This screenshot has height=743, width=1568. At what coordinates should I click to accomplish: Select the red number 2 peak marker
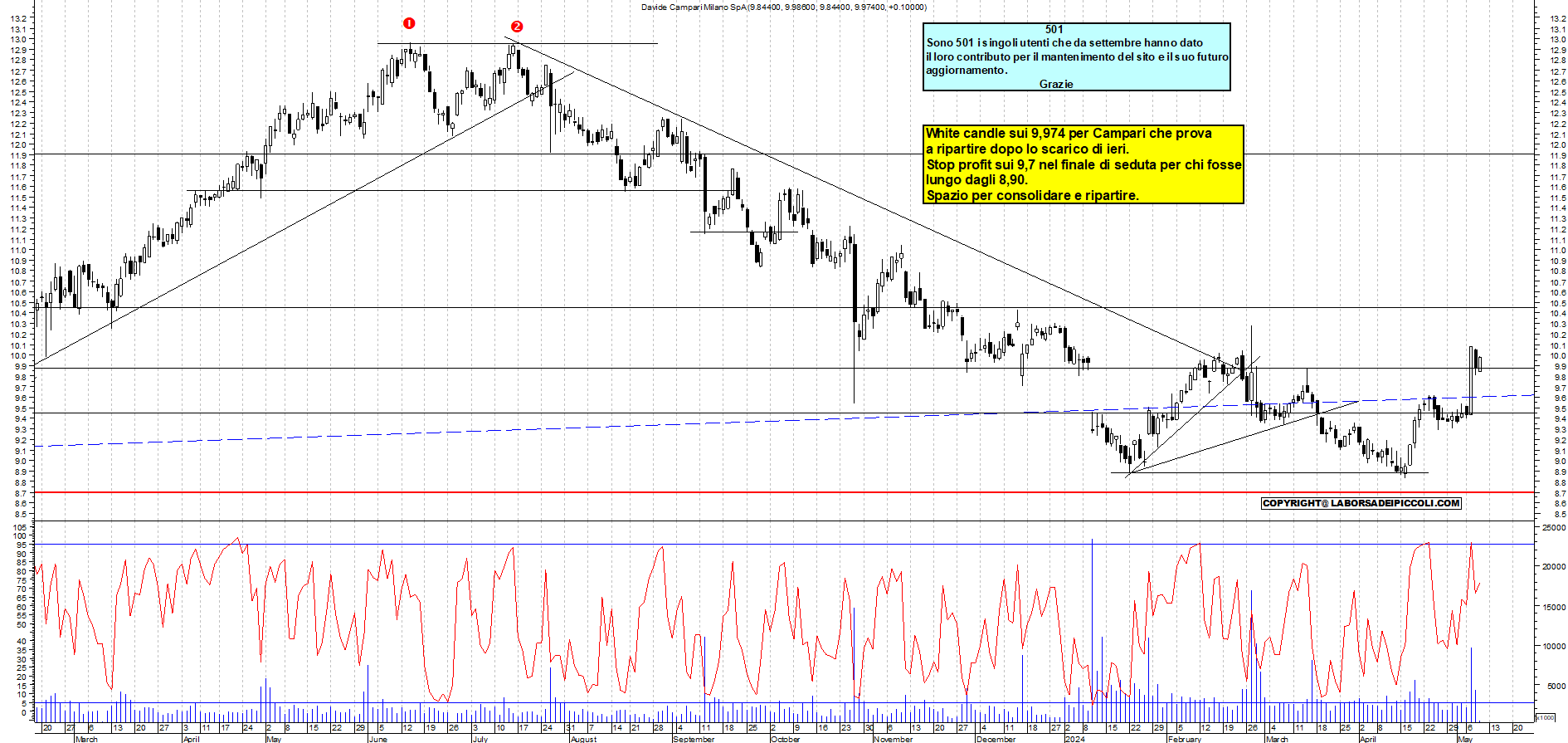tap(517, 27)
